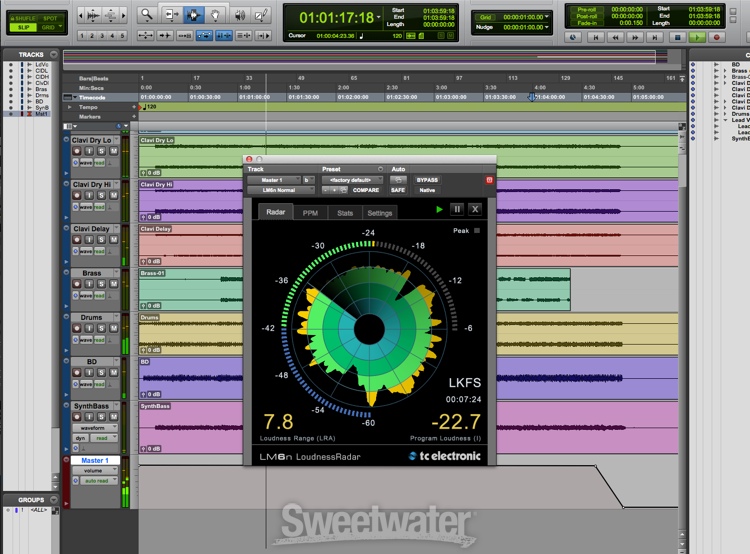The image size is (750, 554).
Task: Mute the Drums track
Action: click(114, 328)
